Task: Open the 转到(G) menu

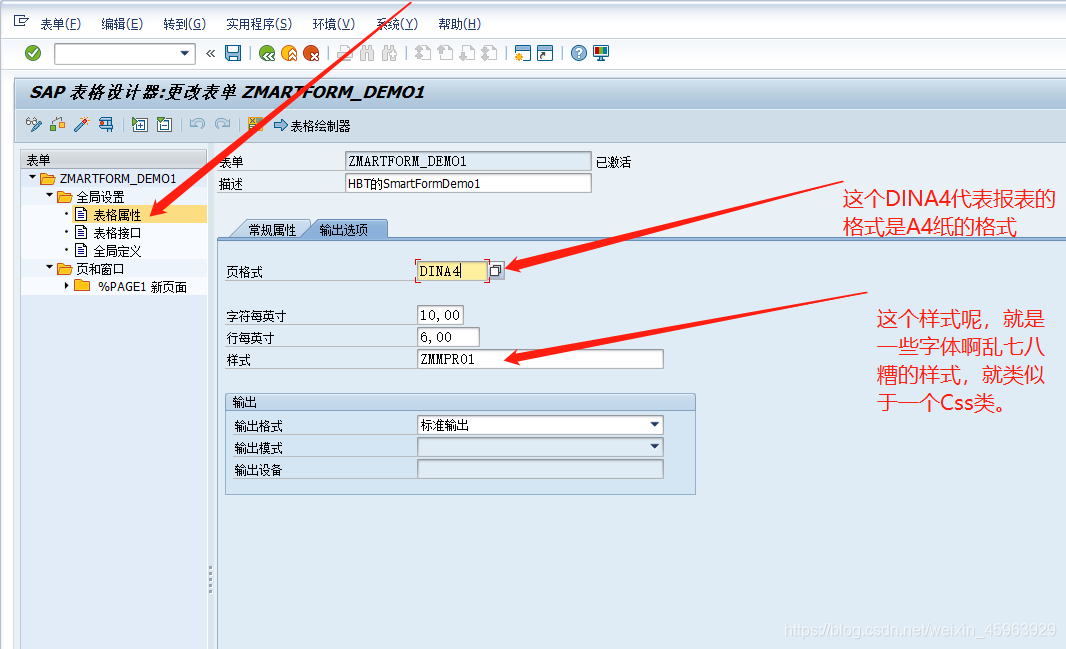Action: 185,24
